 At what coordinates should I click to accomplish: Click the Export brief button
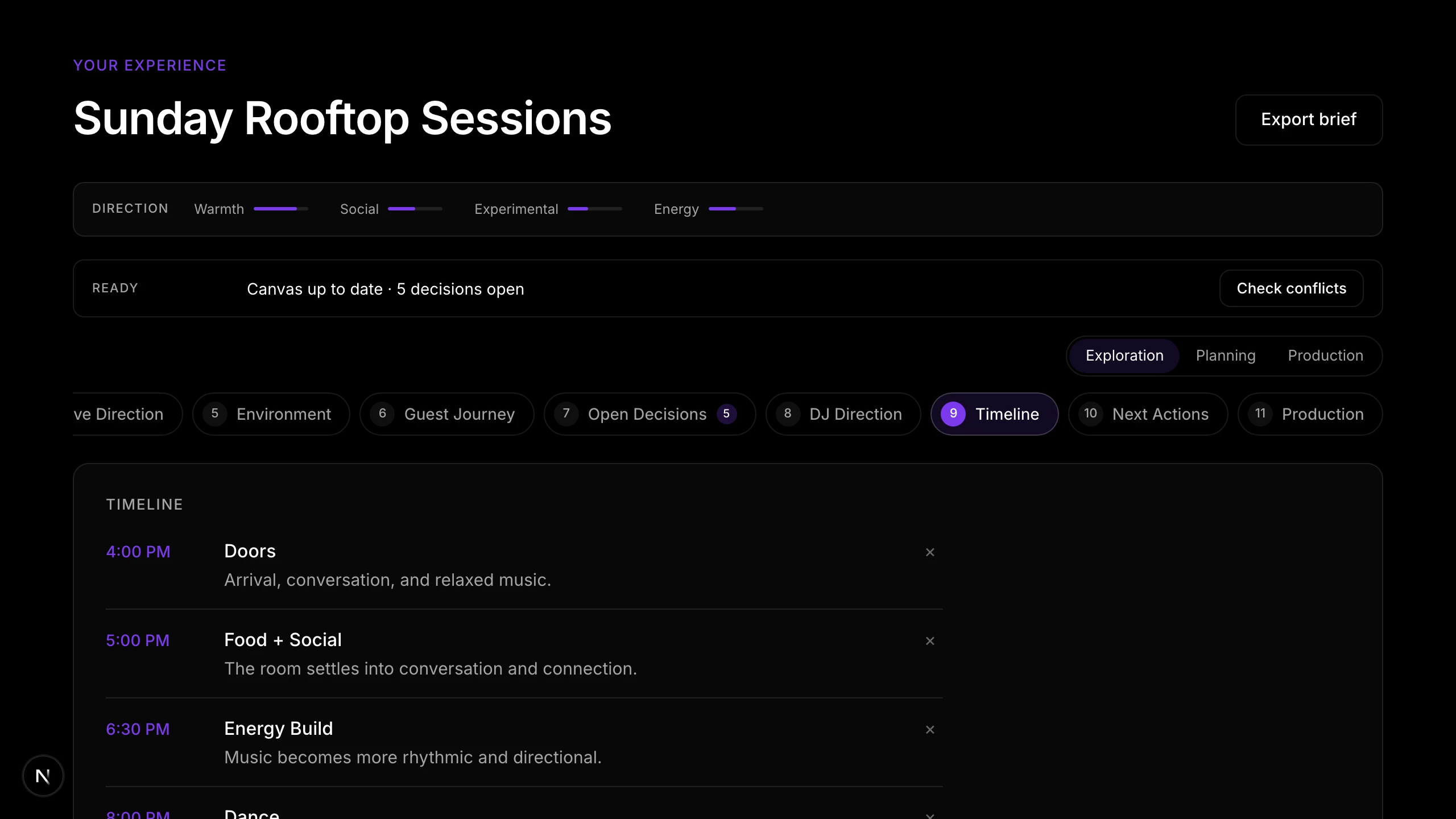pos(1309,120)
